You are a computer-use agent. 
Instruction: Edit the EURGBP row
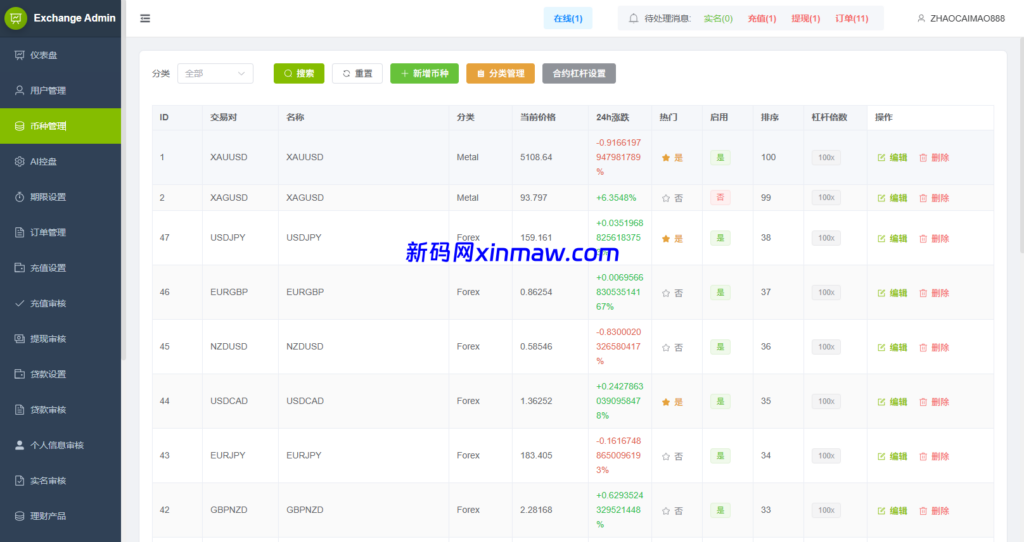892,293
